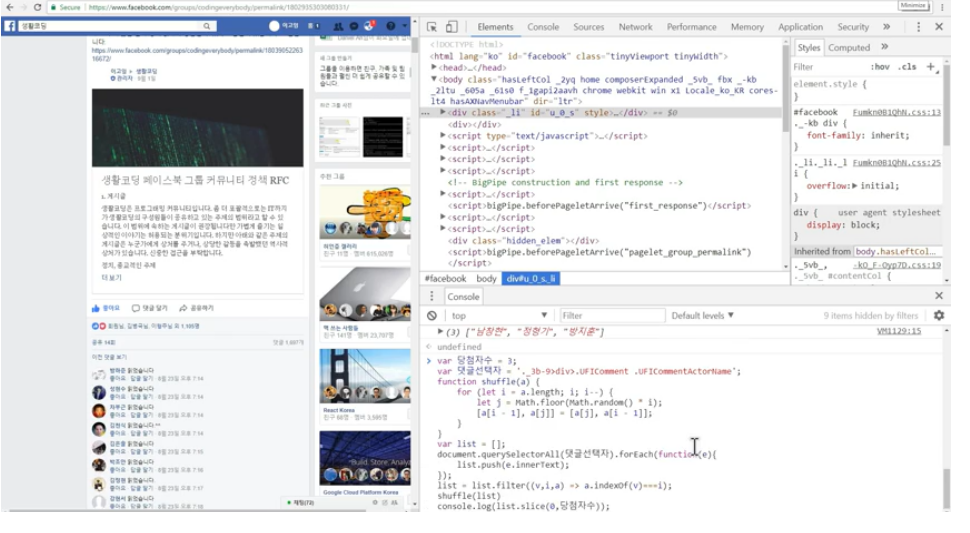This screenshot has width=970, height=533.
Task: Click the Facebook logo icon
Action: click(10, 26)
